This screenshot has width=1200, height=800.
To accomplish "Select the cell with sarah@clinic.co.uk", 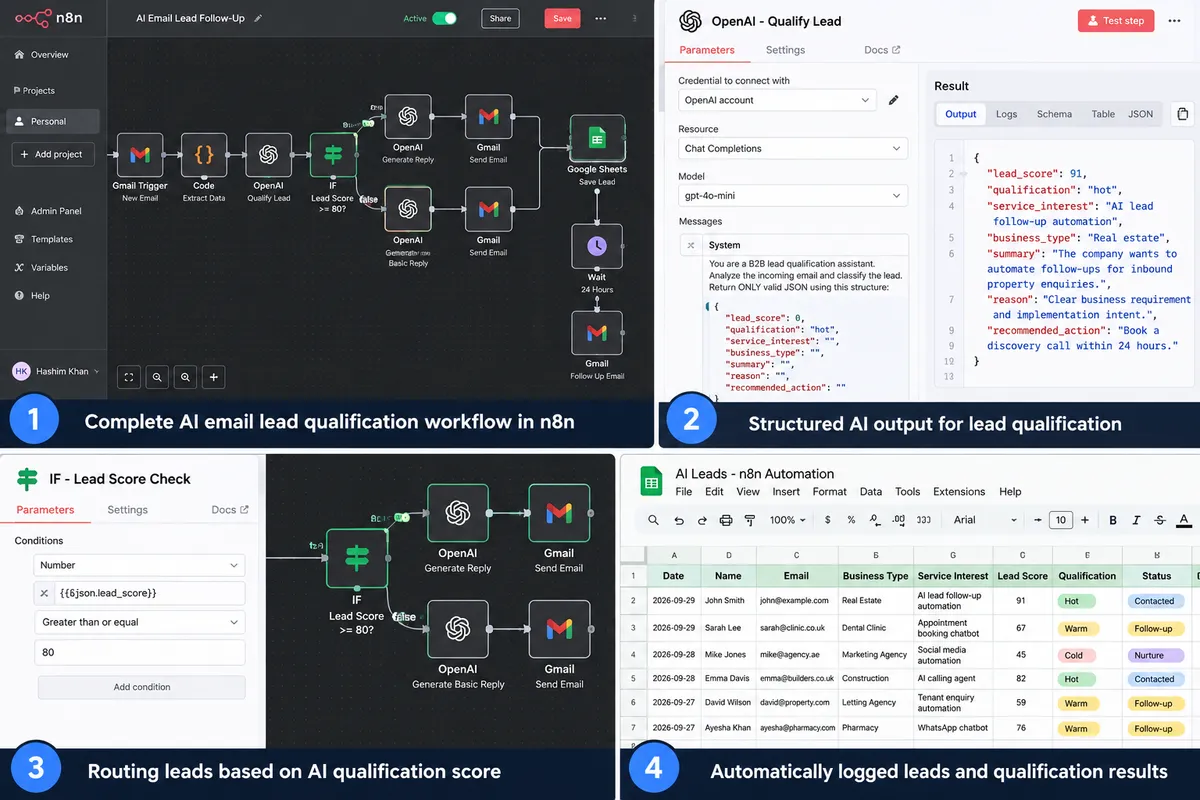I will point(796,628).
